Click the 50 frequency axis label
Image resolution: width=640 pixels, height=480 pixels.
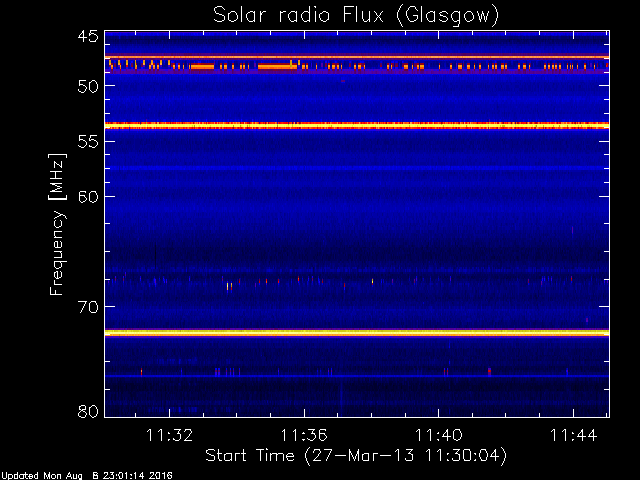tap(88, 86)
